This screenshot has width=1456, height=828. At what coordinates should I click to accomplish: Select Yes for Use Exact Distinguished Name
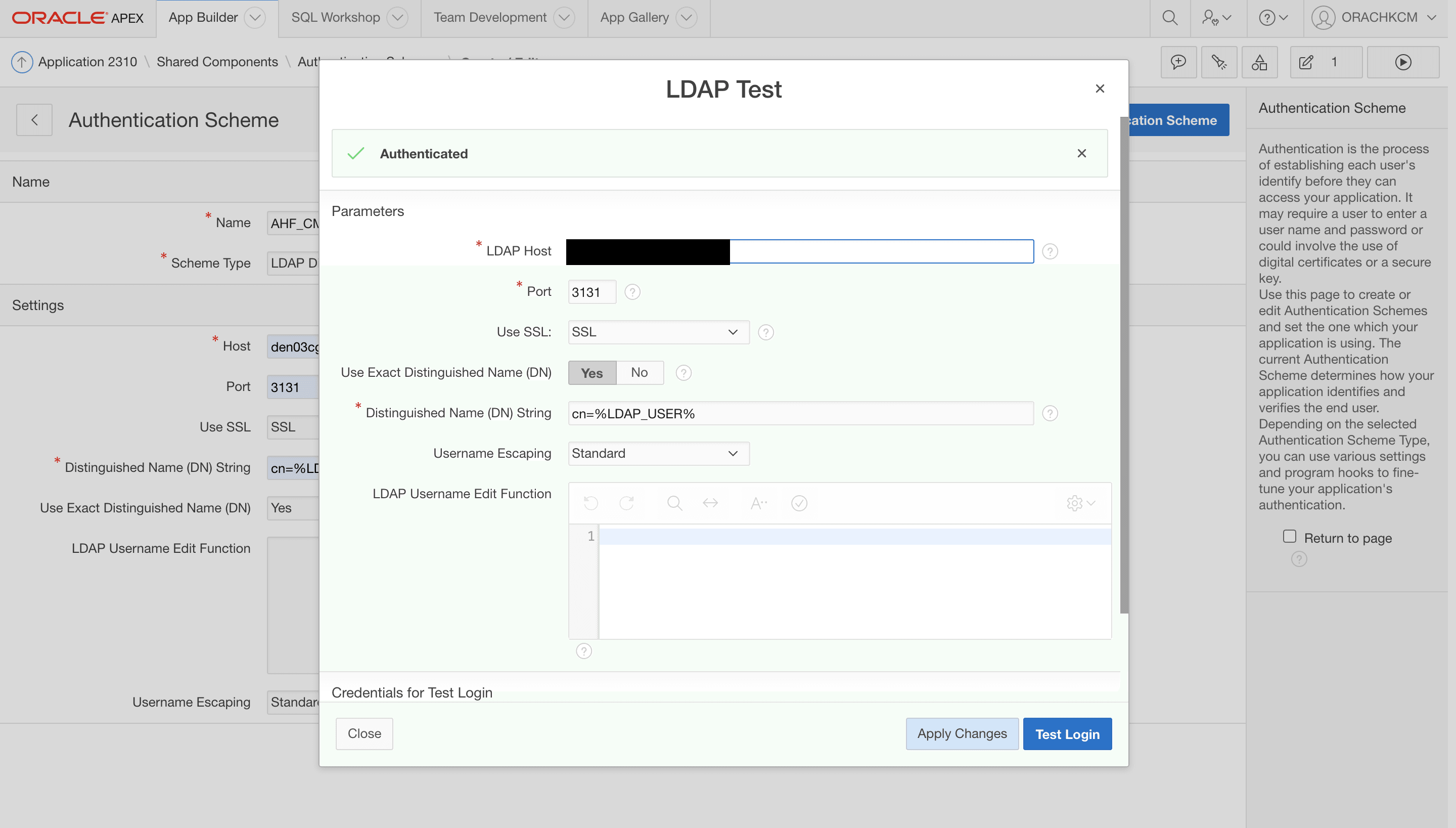pyautogui.click(x=591, y=373)
